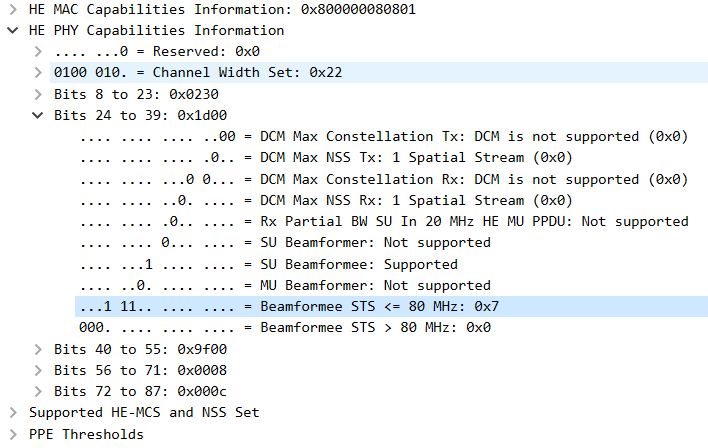Image resolution: width=708 pixels, height=448 pixels.
Task: Expand PPE Thresholds node
Action: pyautogui.click(x=13, y=434)
